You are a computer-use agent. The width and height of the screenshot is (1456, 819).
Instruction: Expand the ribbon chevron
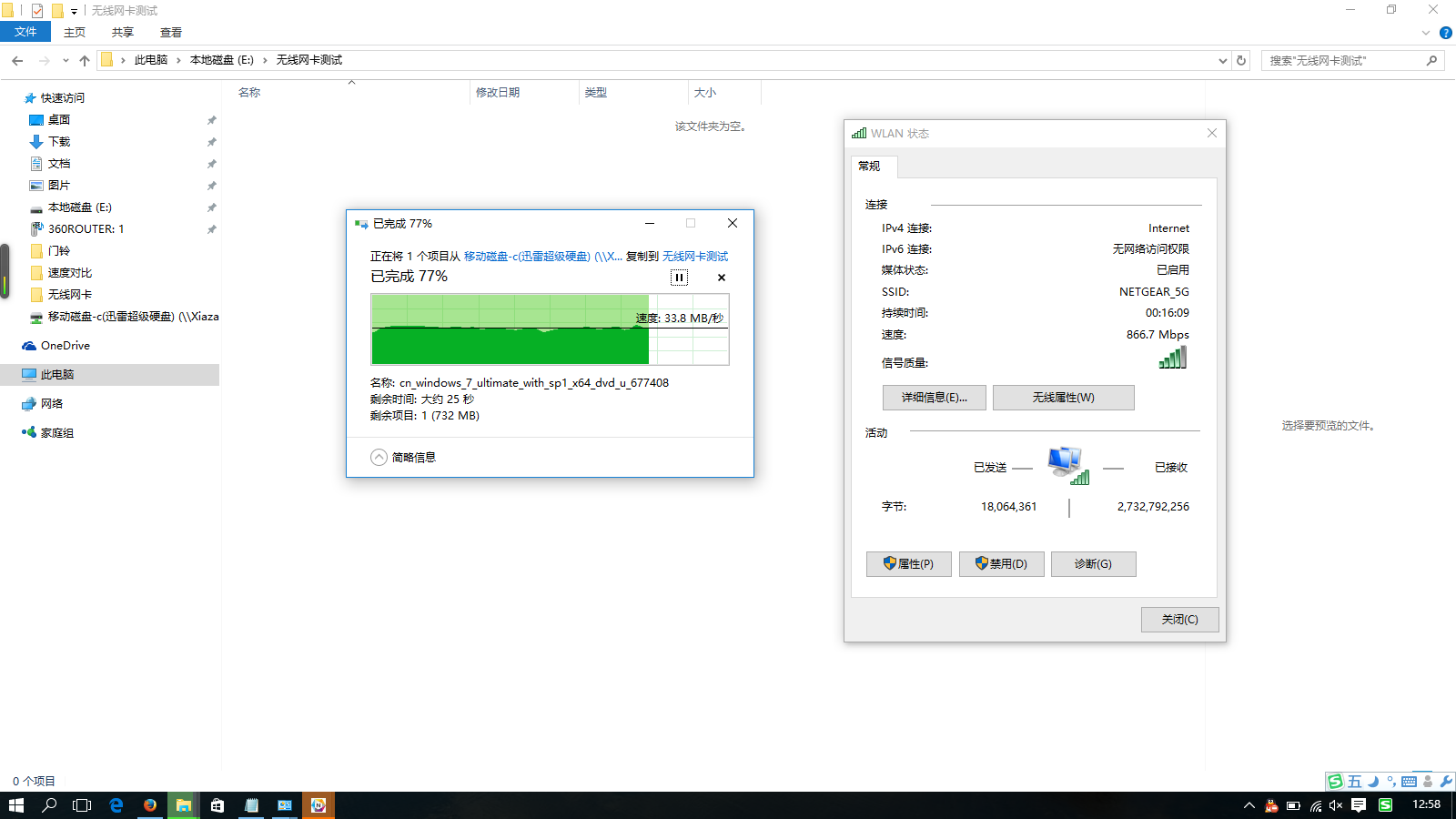click(1426, 33)
